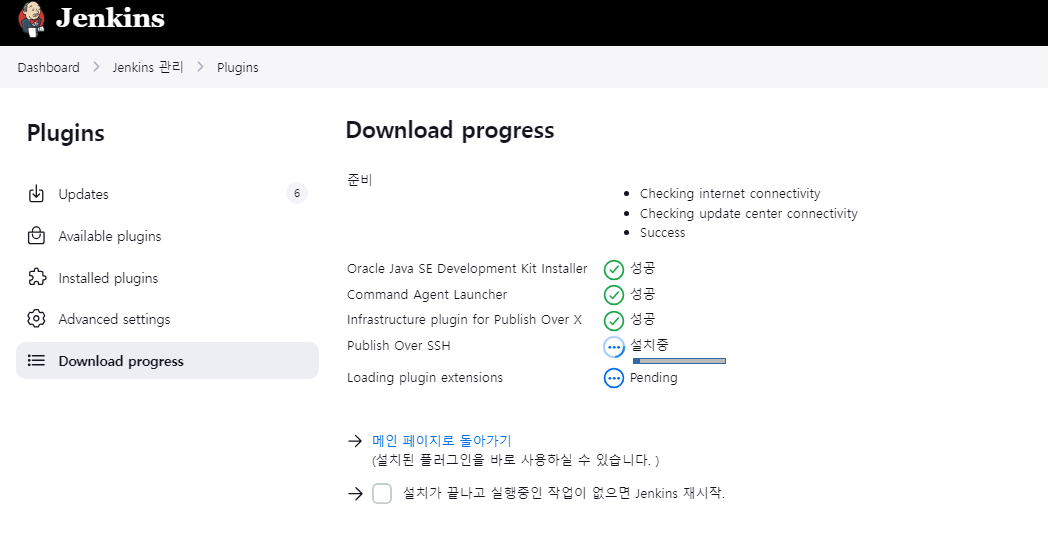Click the Plugins breadcrumb
Image resolution: width=1048 pixels, height=535 pixels.
pyautogui.click(x=237, y=68)
